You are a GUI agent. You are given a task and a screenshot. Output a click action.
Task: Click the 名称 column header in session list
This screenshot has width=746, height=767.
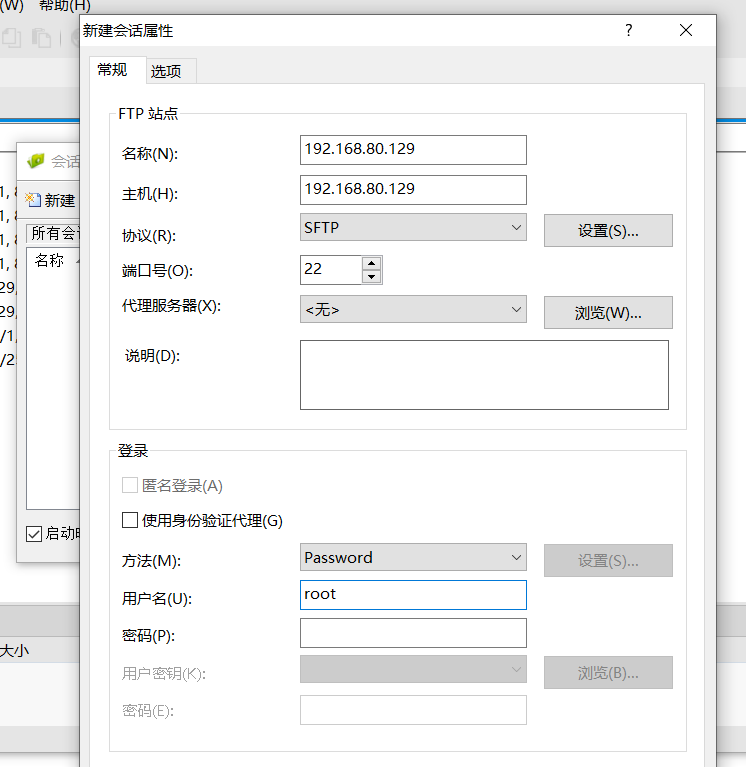click(x=49, y=260)
